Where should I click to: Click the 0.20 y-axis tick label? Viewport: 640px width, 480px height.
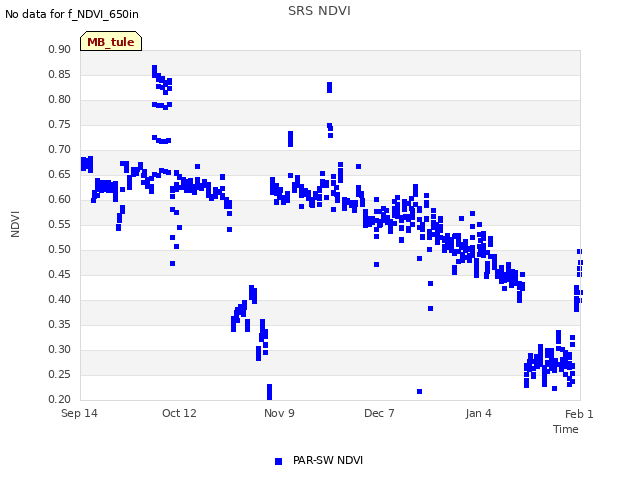click(x=60, y=399)
